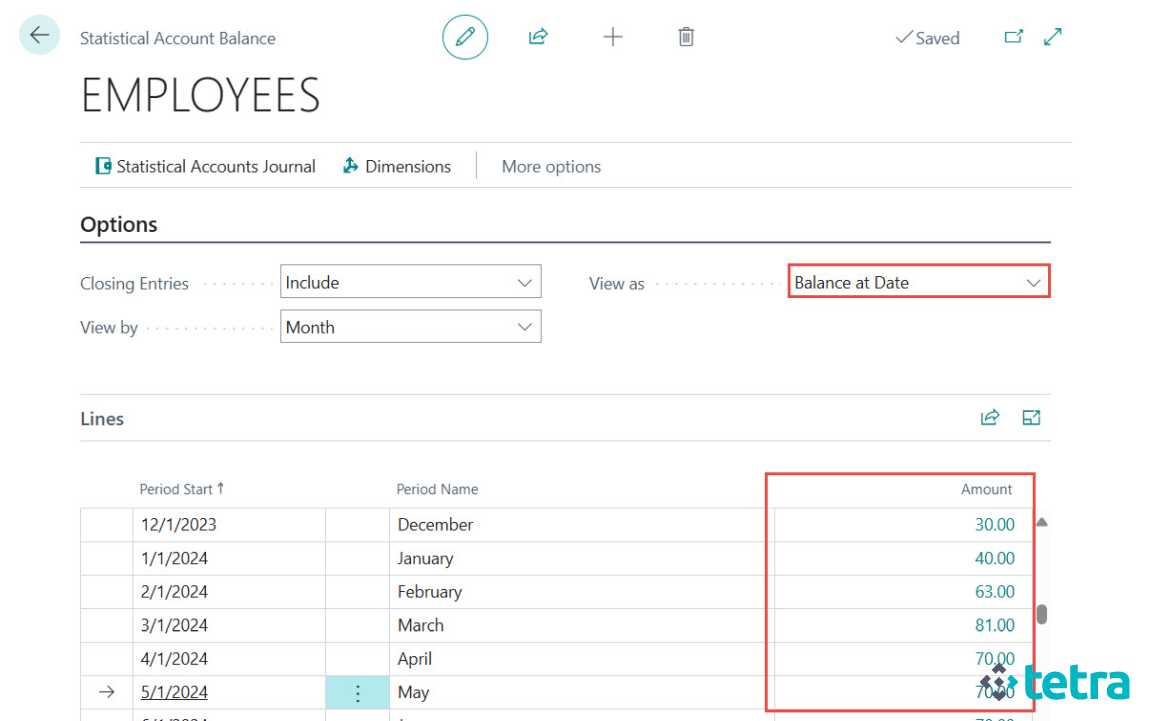Screen dimensions: 1150x721
Task: Open the Balance at Date dropdown
Action: click(1033, 282)
